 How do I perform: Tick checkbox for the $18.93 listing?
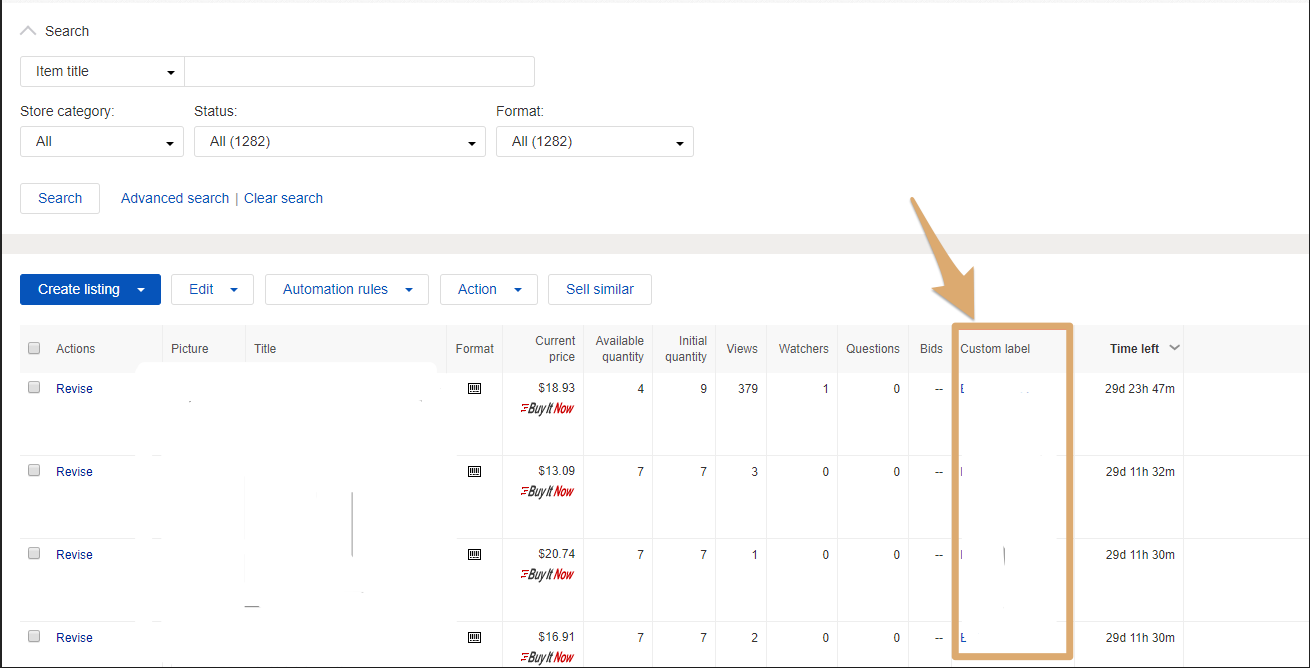pyautogui.click(x=34, y=387)
